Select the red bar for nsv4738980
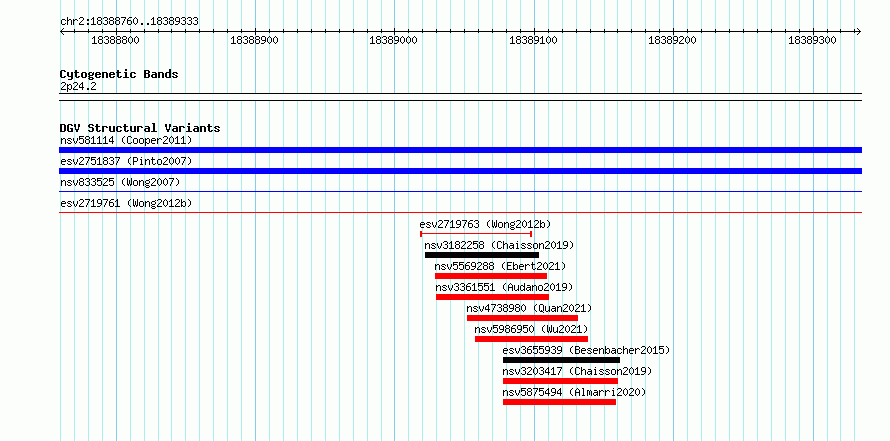Screen dimensions: 890x441 (x=522, y=318)
